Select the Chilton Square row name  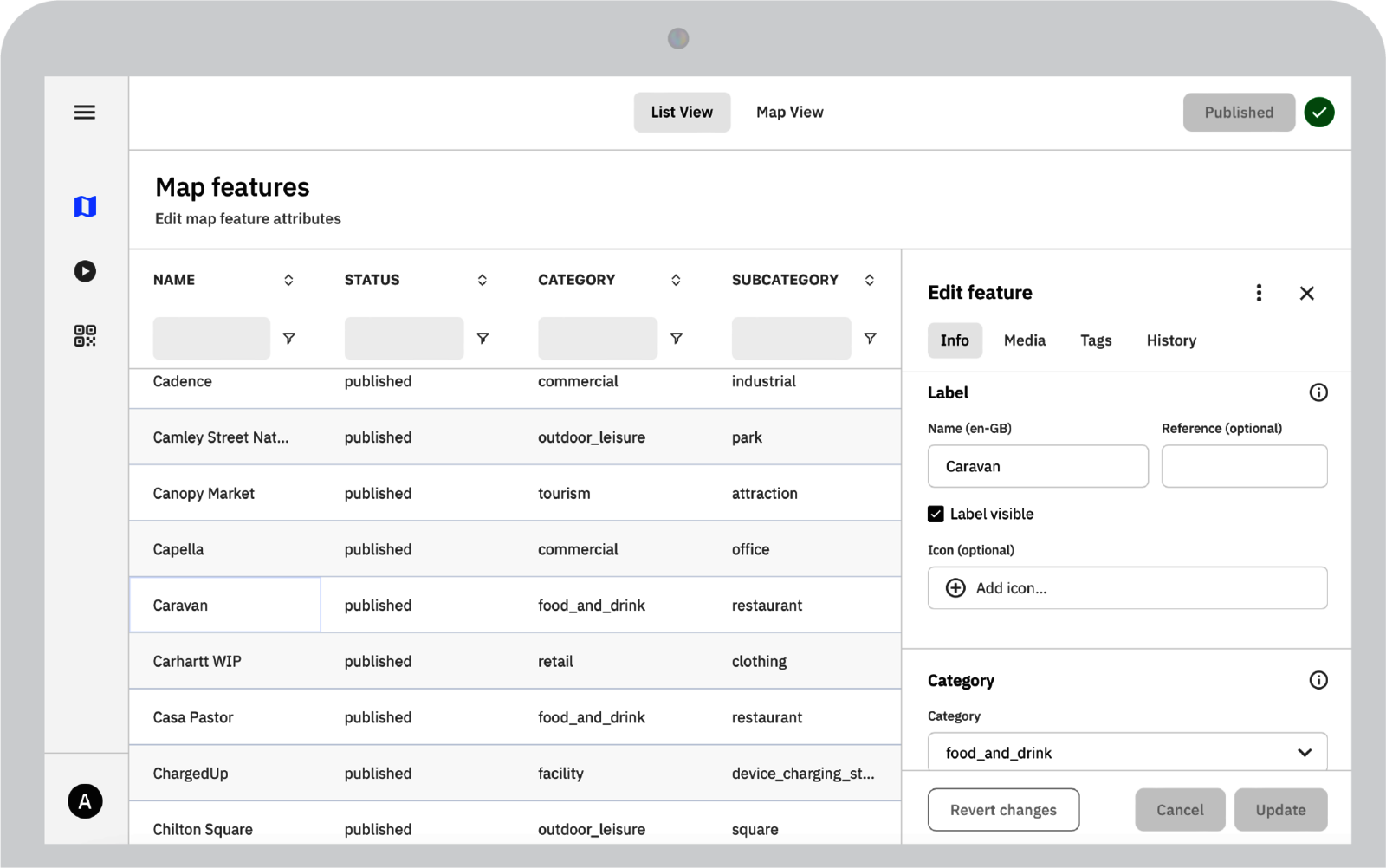203,829
